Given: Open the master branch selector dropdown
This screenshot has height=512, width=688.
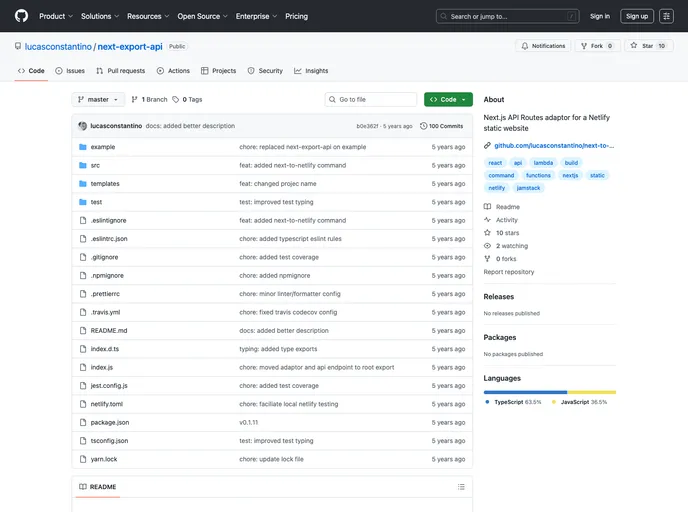Looking at the screenshot, I should (x=98, y=100).
